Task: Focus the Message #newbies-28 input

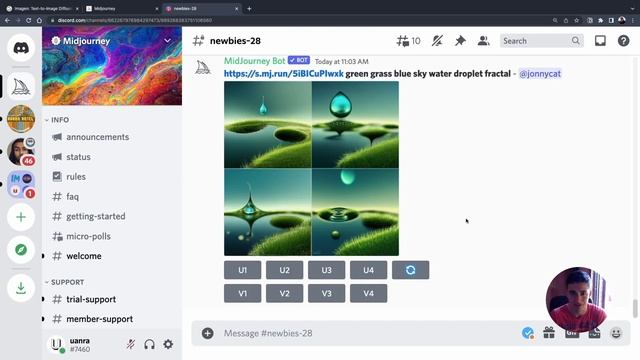Action: coord(367,333)
